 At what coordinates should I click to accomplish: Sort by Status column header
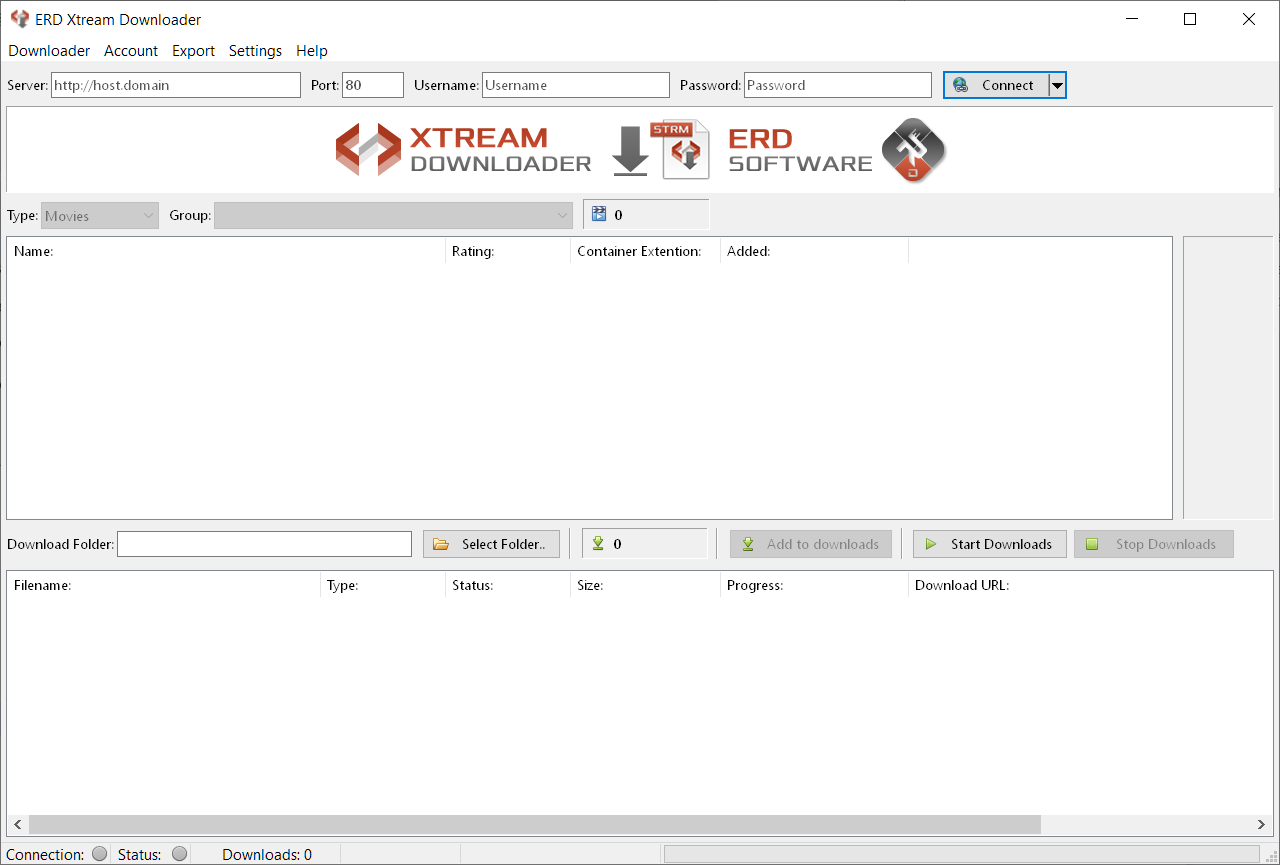pos(508,585)
